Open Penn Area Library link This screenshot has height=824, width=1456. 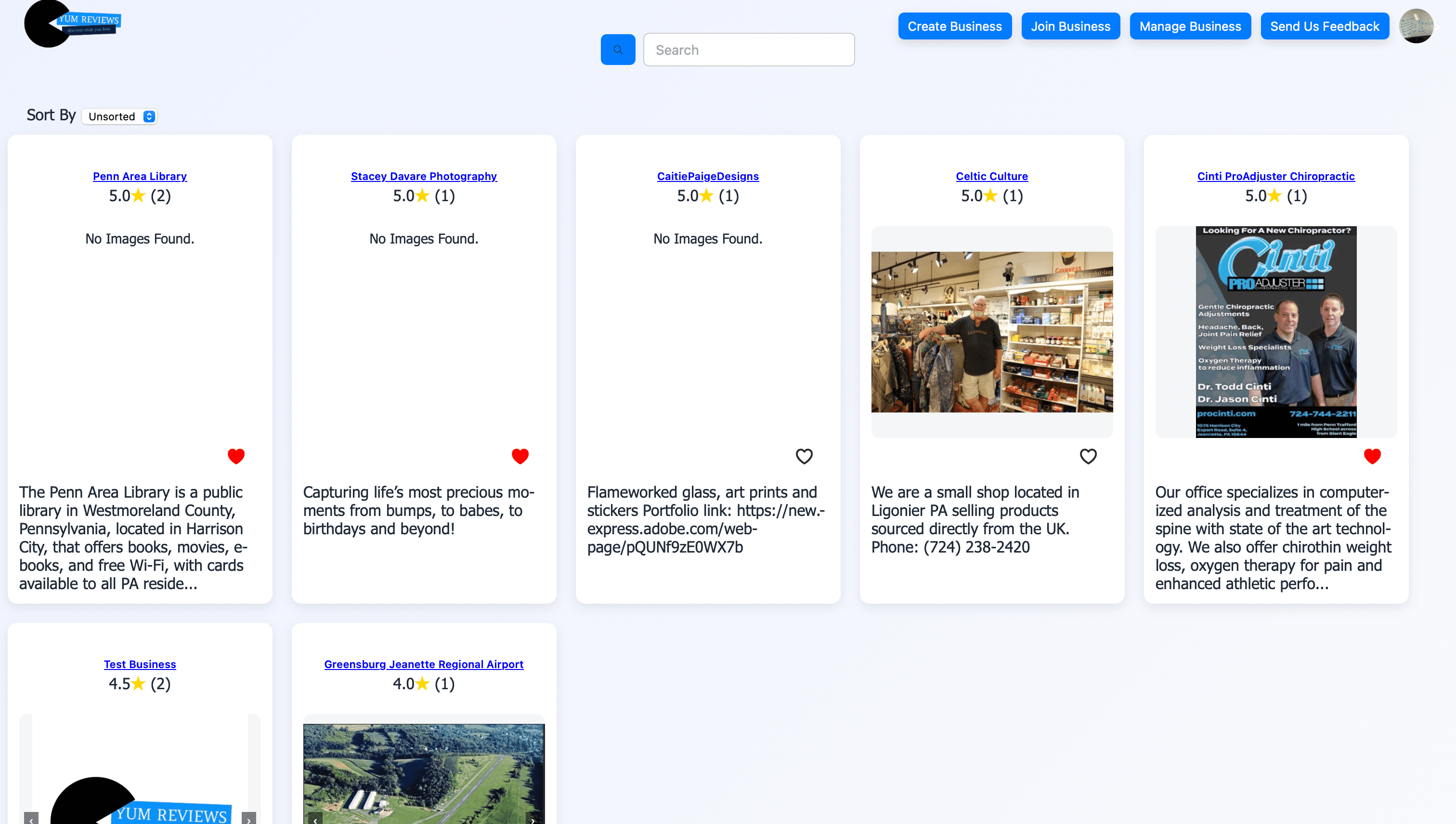(140, 176)
